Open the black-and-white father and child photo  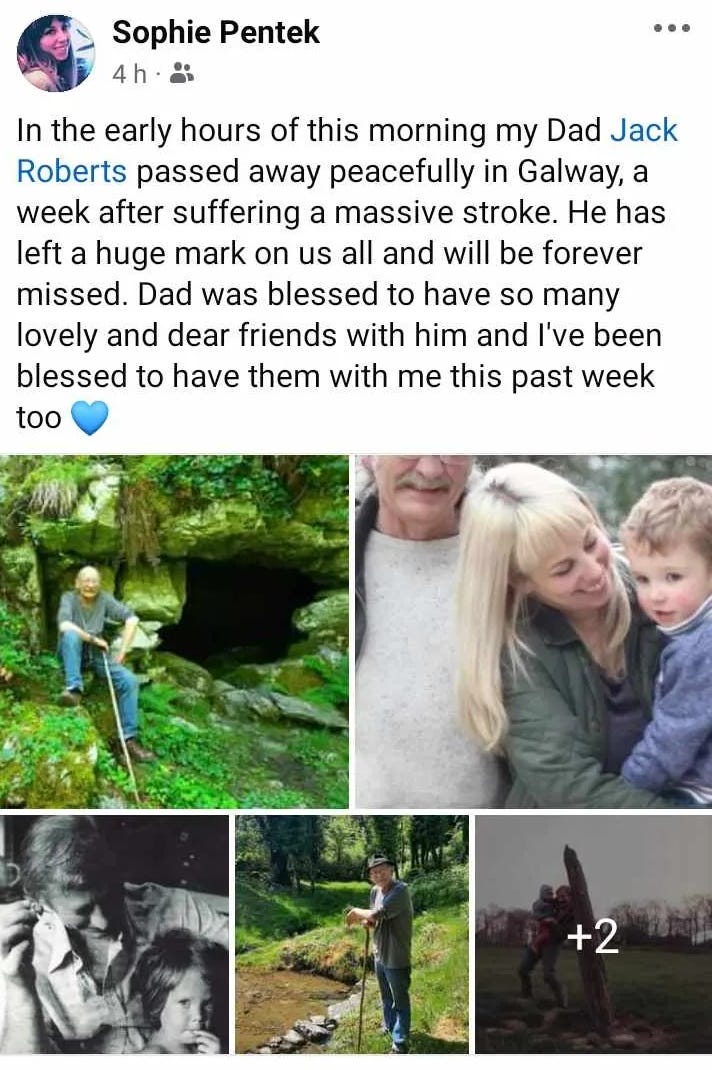click(x=114, y=934)
